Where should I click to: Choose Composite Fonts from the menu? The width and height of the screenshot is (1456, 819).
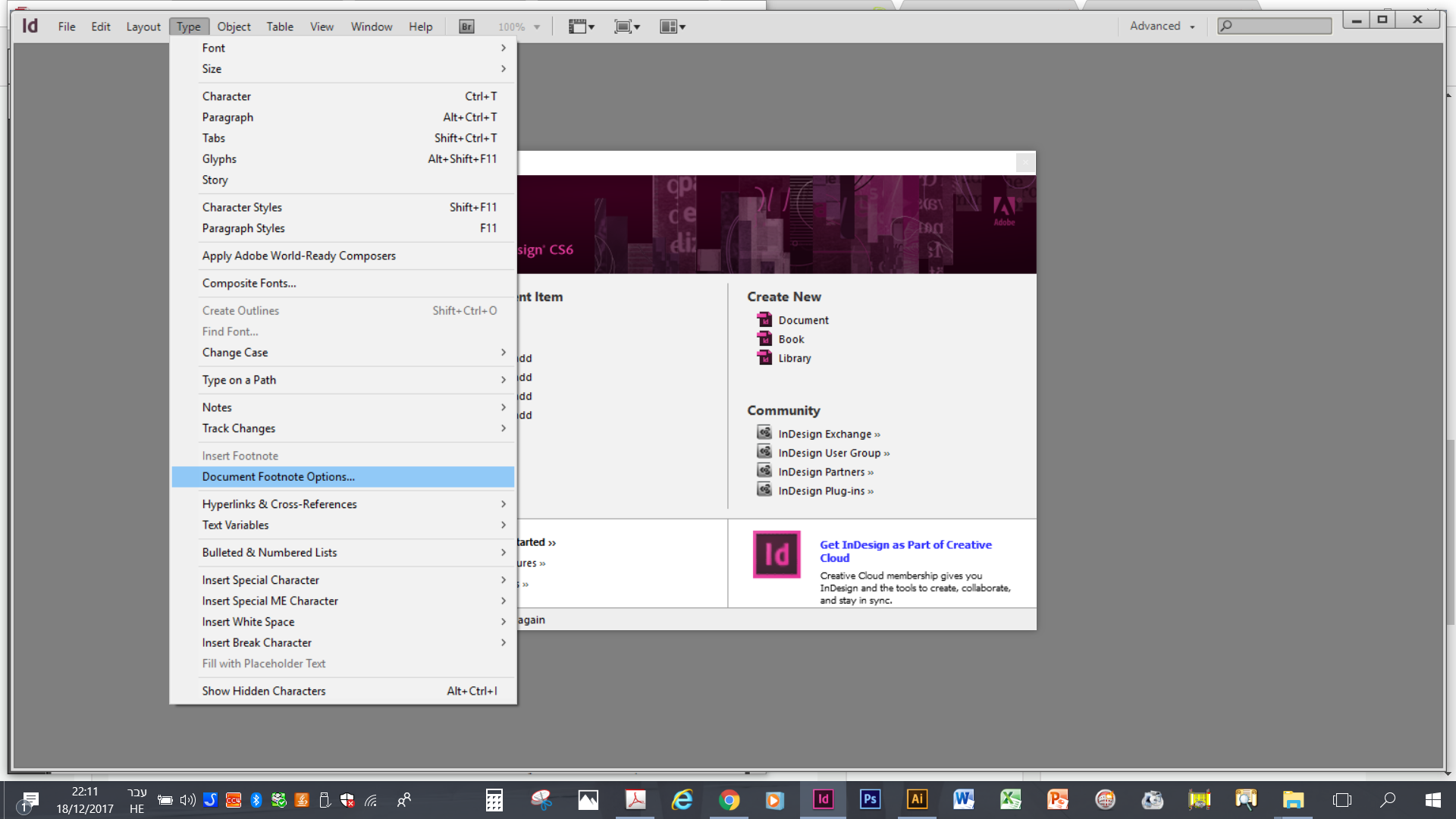pyautogui.click(x=343, y=284)
